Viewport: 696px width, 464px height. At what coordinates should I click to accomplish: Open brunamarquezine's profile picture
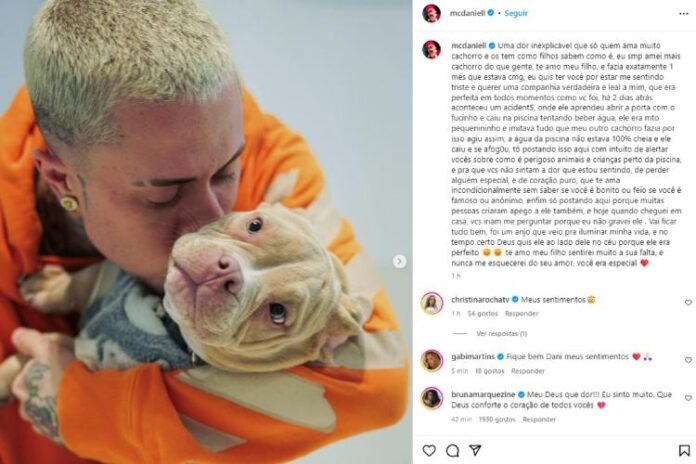[x=431, y=398]
